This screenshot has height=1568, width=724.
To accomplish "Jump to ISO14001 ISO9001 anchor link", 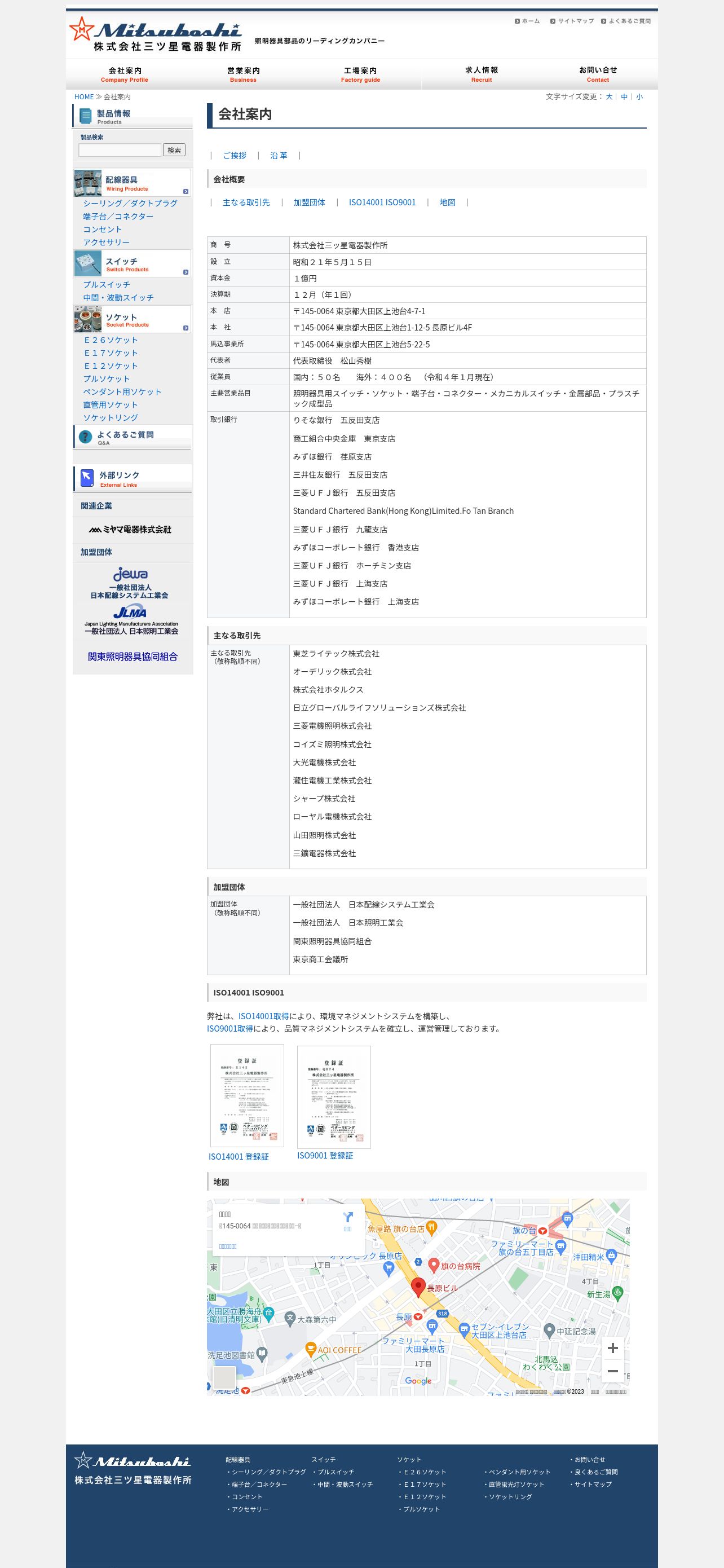I will coord(382,202).
